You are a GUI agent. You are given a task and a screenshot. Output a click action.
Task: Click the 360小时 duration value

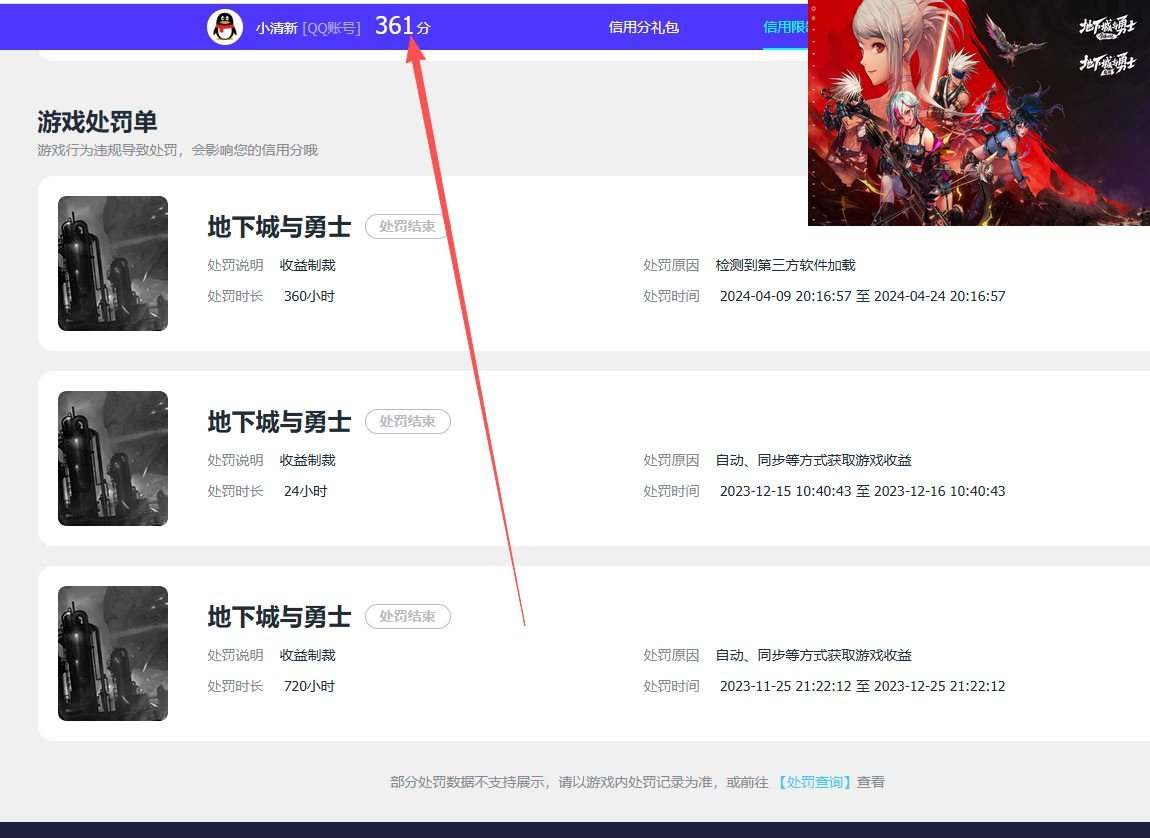coord(310,296)
